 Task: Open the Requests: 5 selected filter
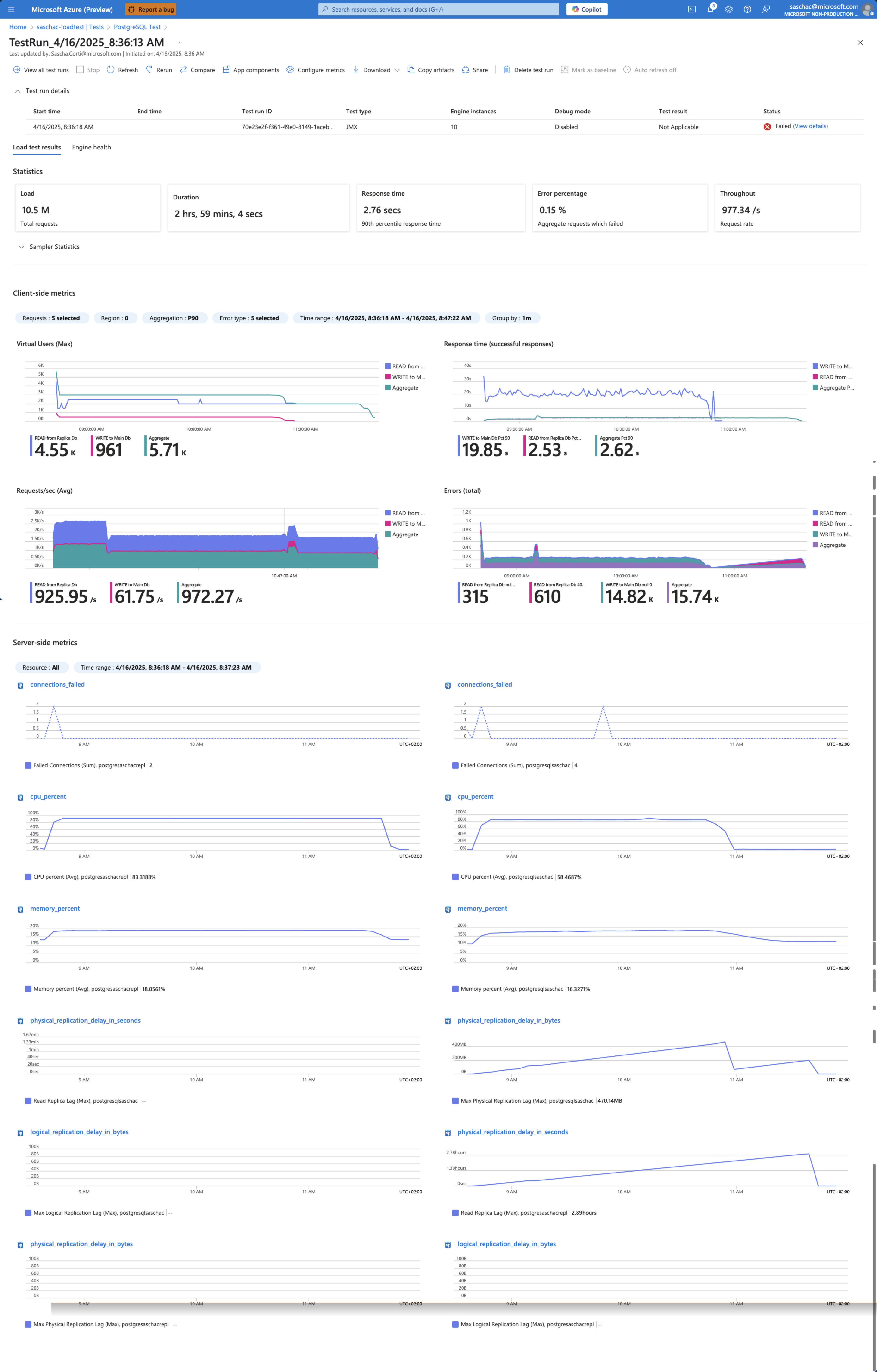[52, 318]
